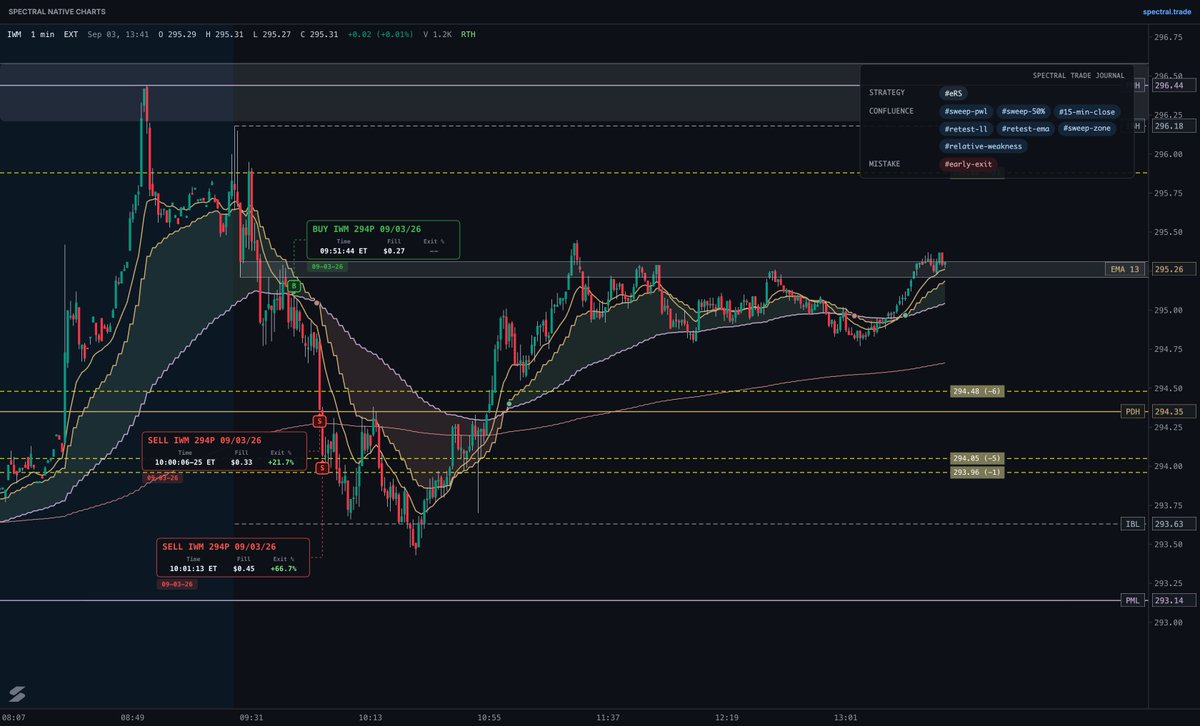Click the $0.27 buy fill value
The width and height of the screenshot is (1200, 726).
point(393,251)
